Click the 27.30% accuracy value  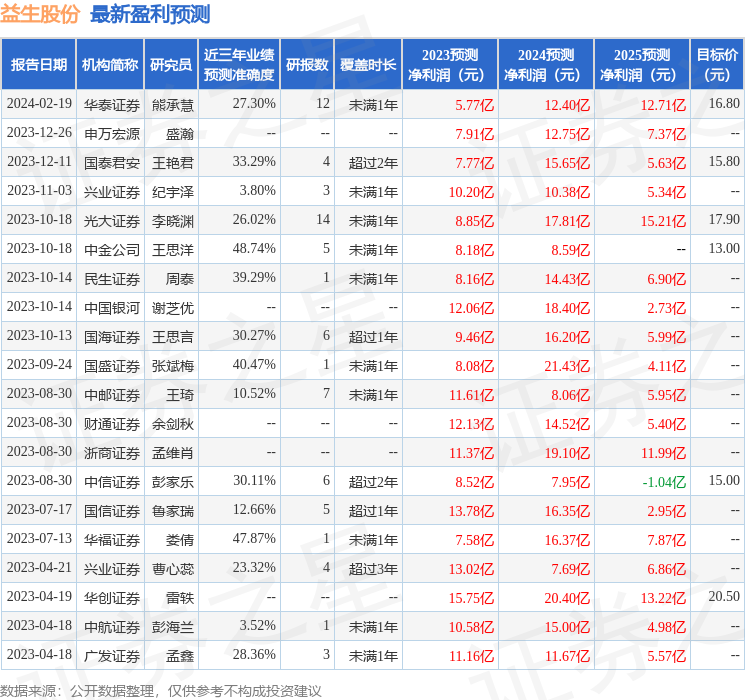pyautogui.click(x=254, y=104)
